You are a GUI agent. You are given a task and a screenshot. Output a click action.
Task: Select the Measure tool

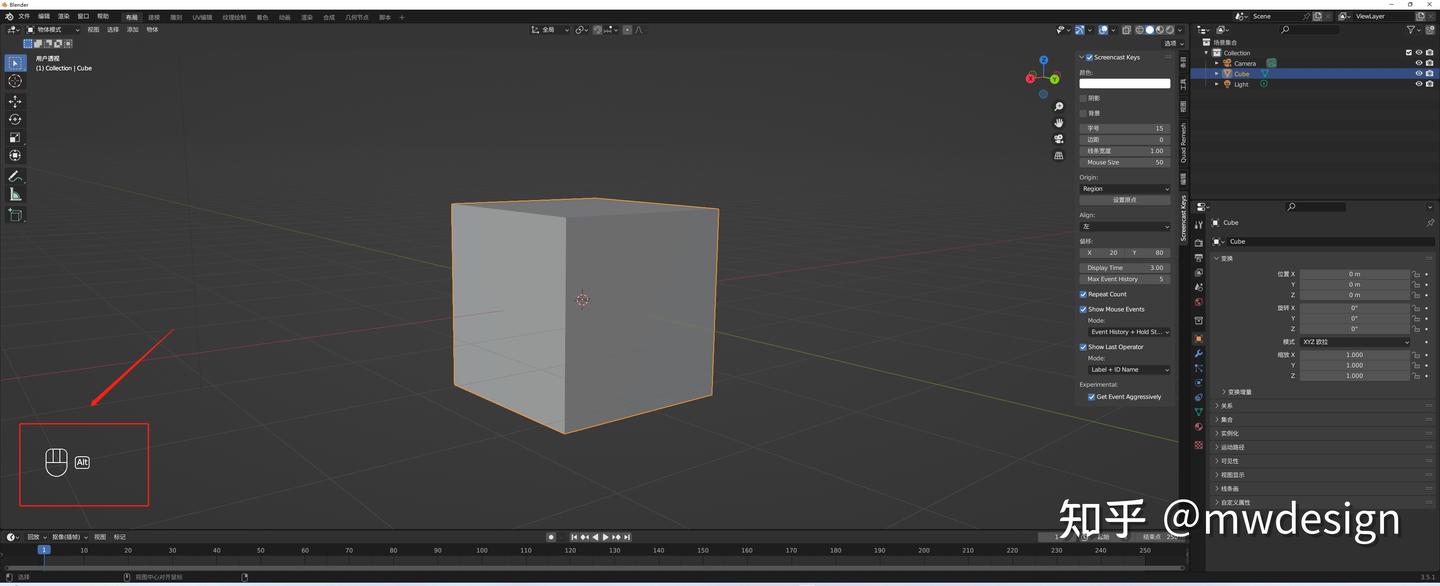15,194
